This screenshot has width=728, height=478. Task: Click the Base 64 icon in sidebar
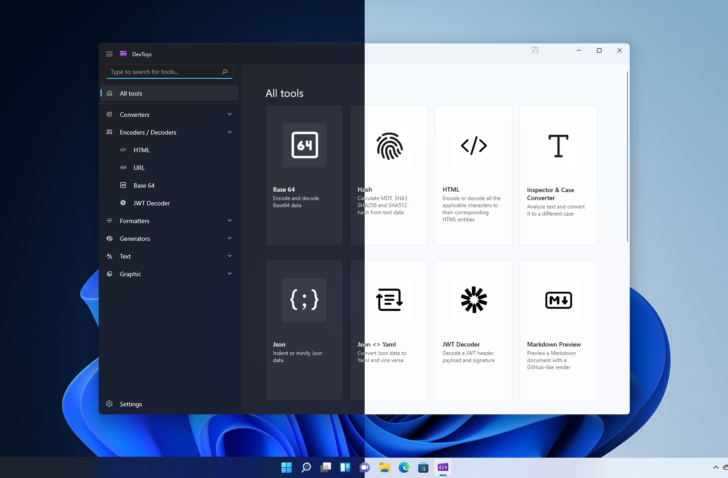pyautogui.click(x=123, y=185)
